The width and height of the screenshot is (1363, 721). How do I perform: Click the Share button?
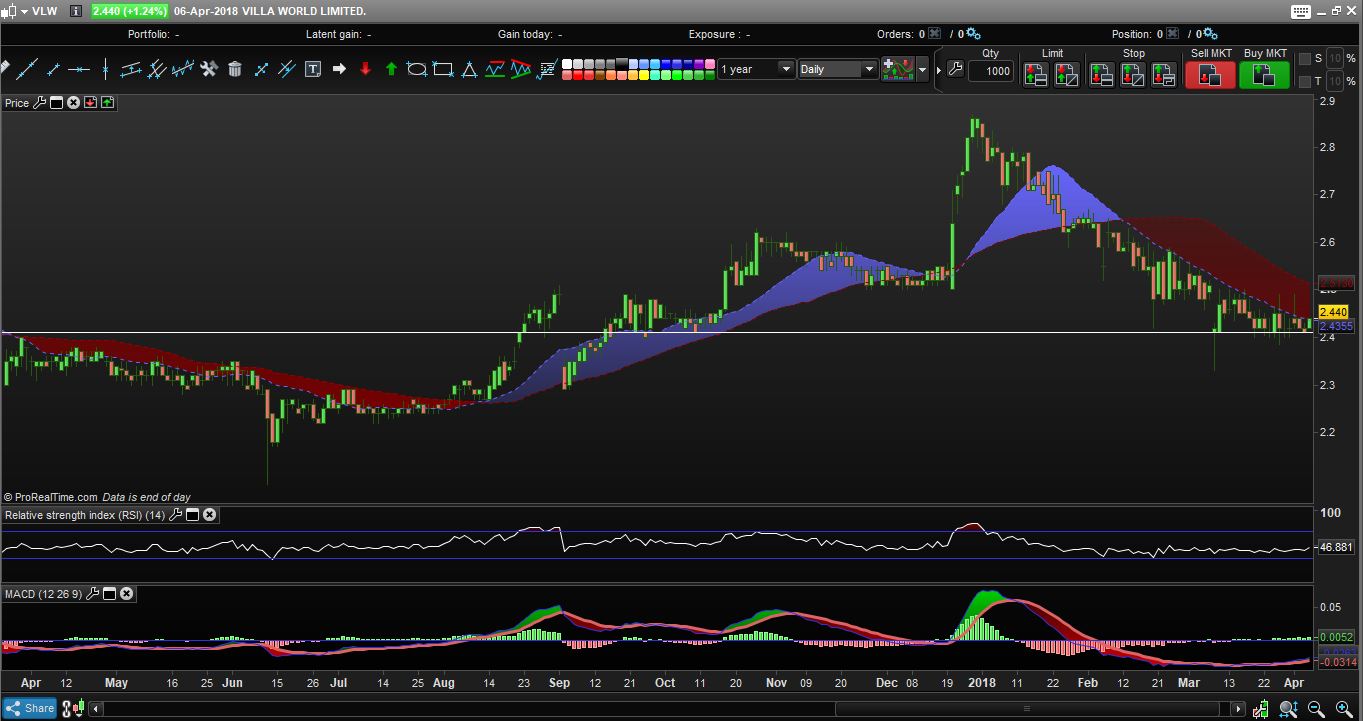point(30,708)
